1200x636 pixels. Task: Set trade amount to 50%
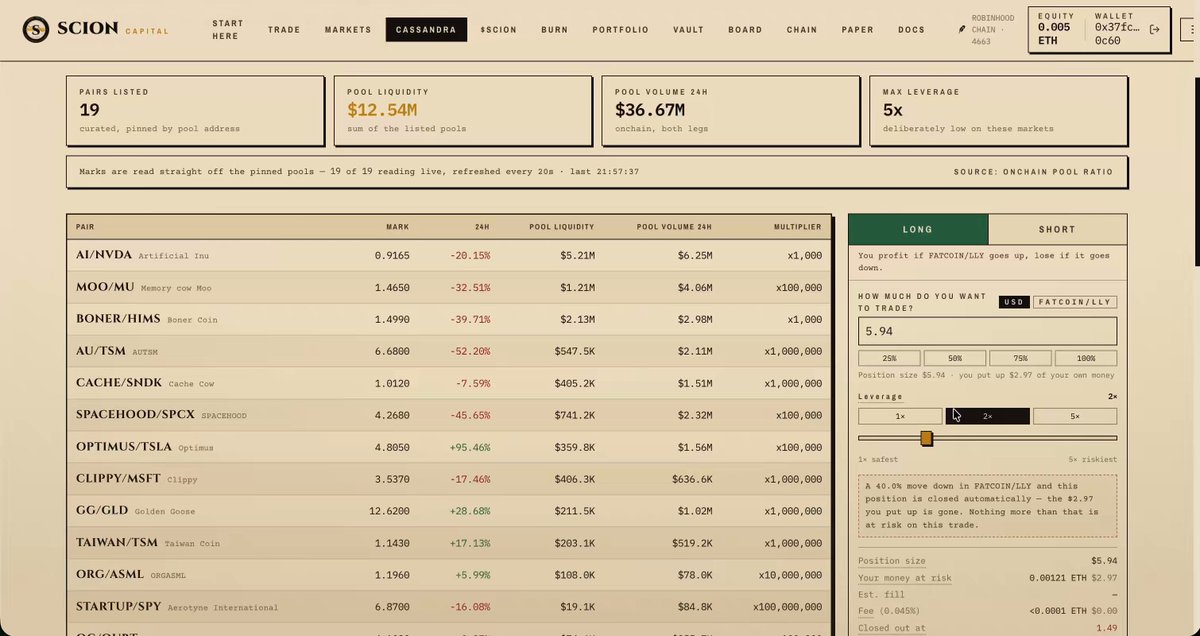[x=955, y=358]
